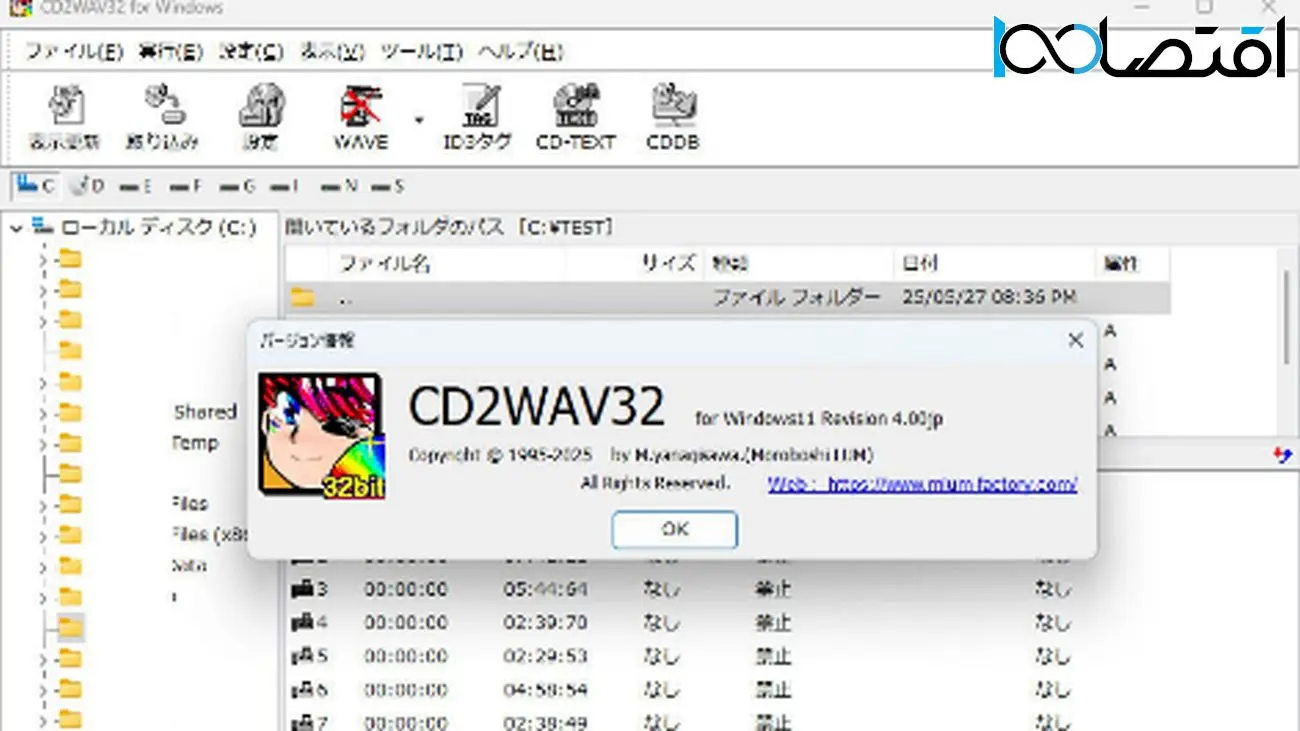Close the バージョン情報 dialog with X
This screenshot has width=1300, height=731.
point(1075,340)
